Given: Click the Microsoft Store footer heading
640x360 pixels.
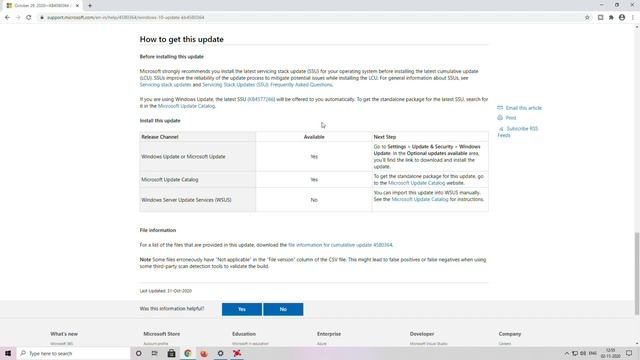Looking at the screenshot, I should coord(162,334).
